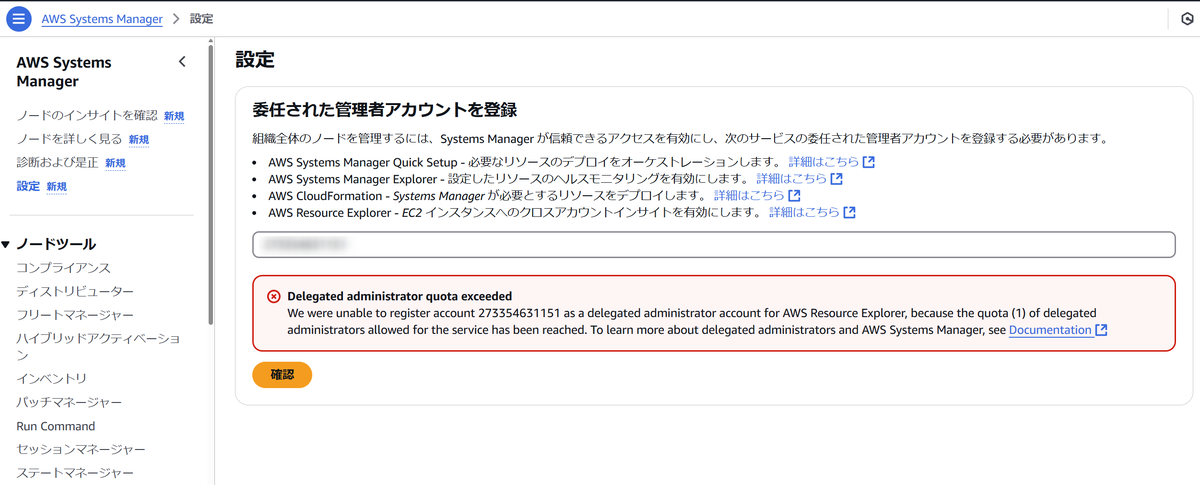Click 詳細はこちら link for Quick Setup

[x=823, y=162]
